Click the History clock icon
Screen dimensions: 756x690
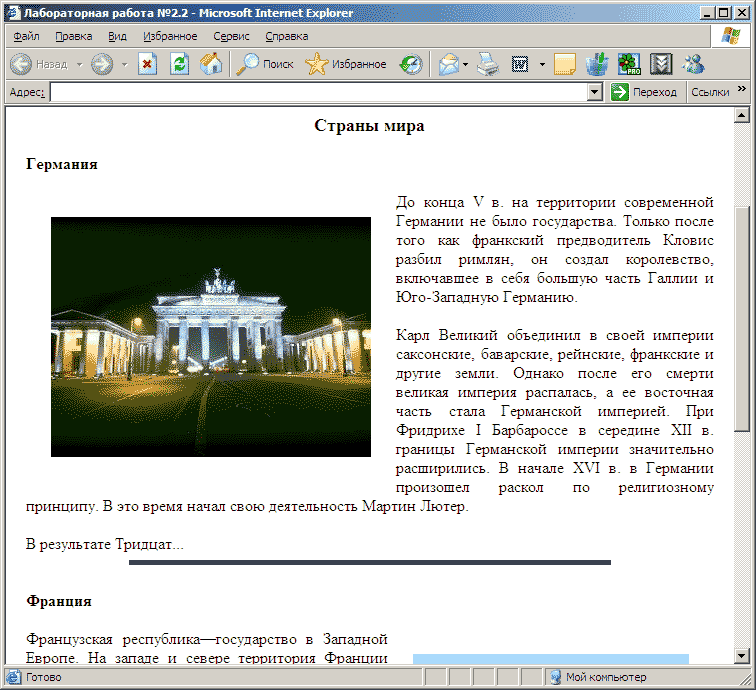[411, 64]
